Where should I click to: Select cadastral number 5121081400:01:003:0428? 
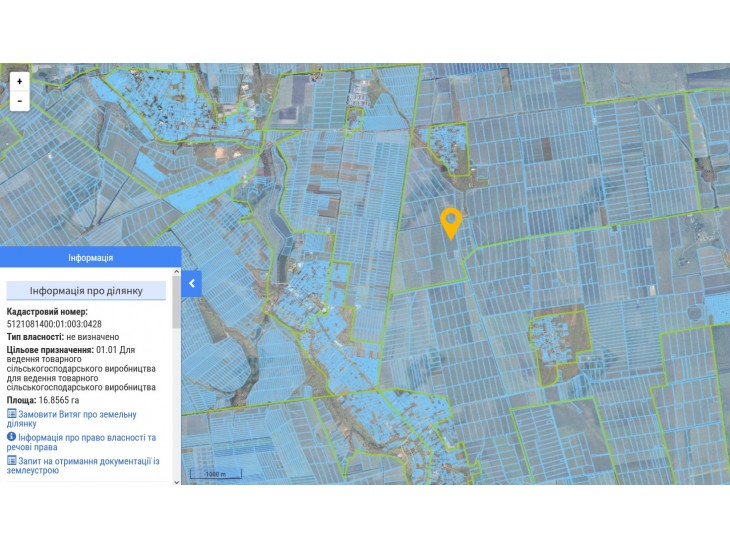pos(54,324)
